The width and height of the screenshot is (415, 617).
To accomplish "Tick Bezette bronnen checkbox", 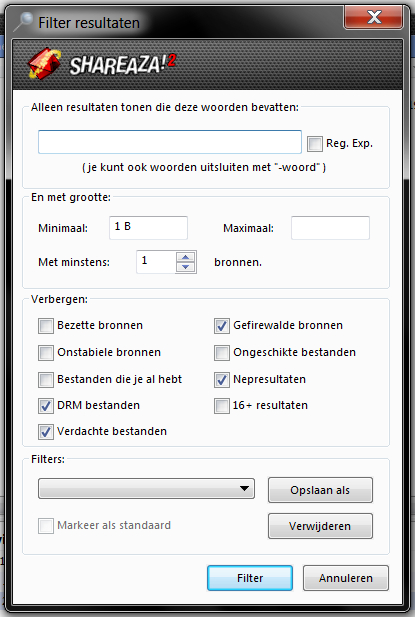I will click(x=46, y=326).
